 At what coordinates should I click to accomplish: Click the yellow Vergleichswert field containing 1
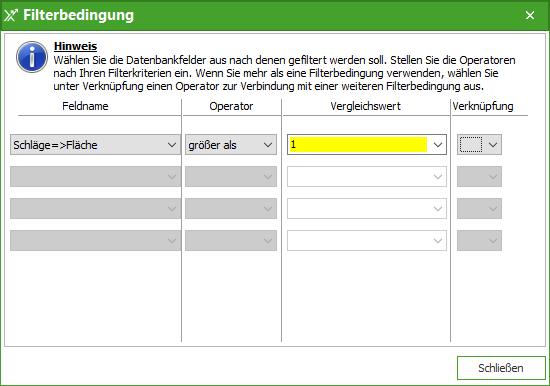[x=358, y=145]
